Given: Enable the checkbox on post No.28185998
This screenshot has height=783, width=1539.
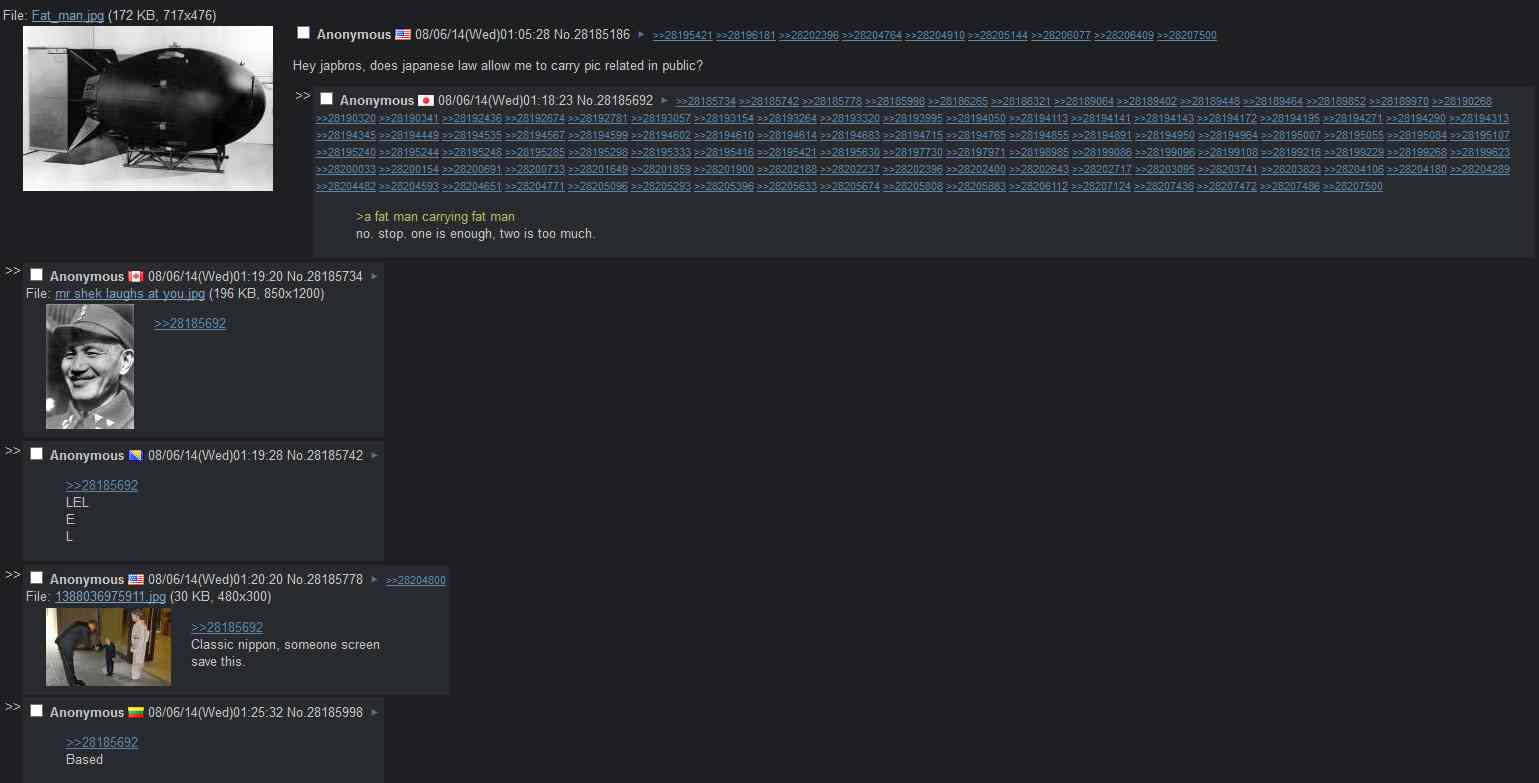Looking at the screenshot, I should [x=37, y=712].
